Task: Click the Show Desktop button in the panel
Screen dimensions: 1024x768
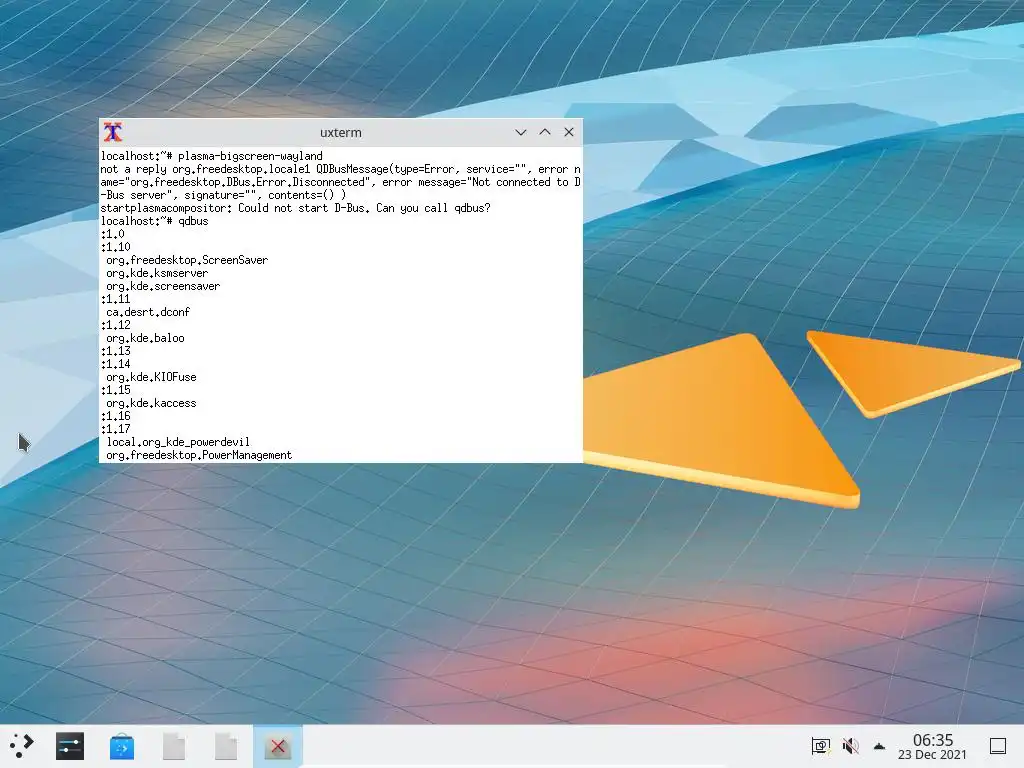Action: [x=998, y=746]
